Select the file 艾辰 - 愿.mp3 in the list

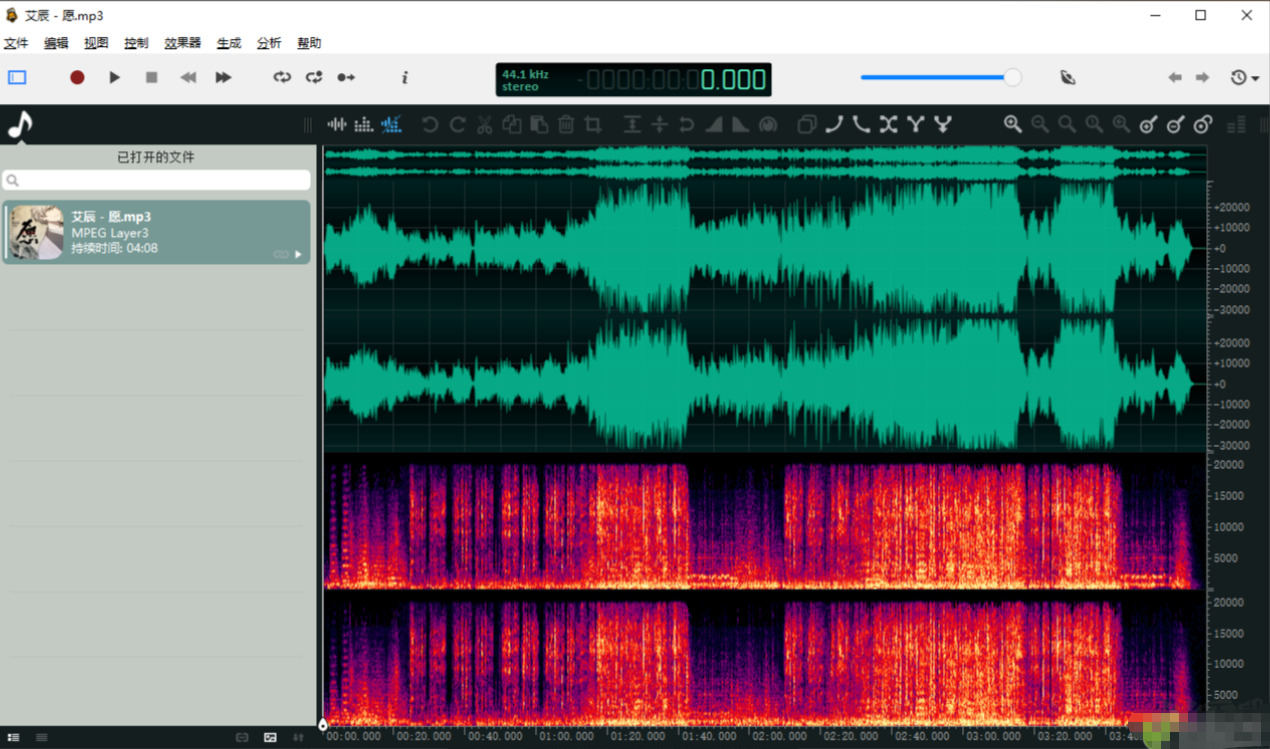(156, 232)
